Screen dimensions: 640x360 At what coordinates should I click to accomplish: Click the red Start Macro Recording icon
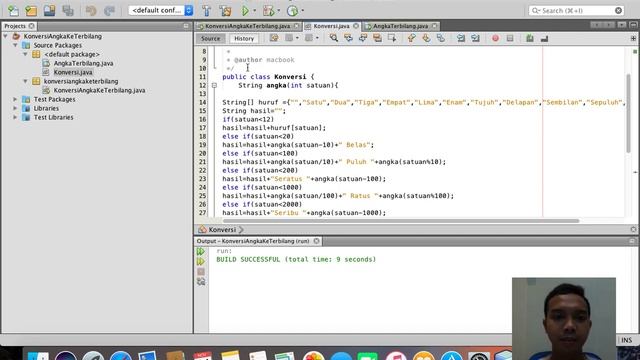tap(495, 38)
